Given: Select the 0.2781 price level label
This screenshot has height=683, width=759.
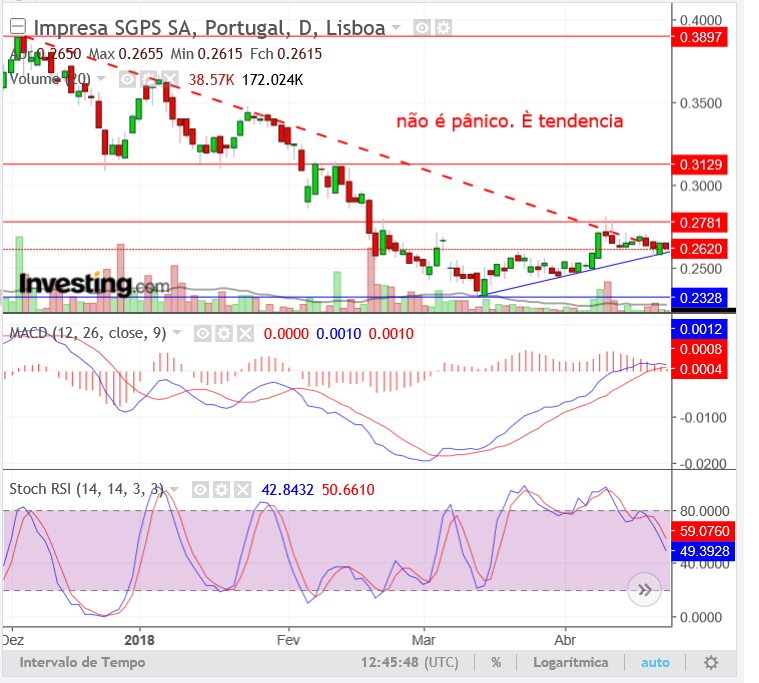Looking at the screenshot, I should tap(699, 223).
